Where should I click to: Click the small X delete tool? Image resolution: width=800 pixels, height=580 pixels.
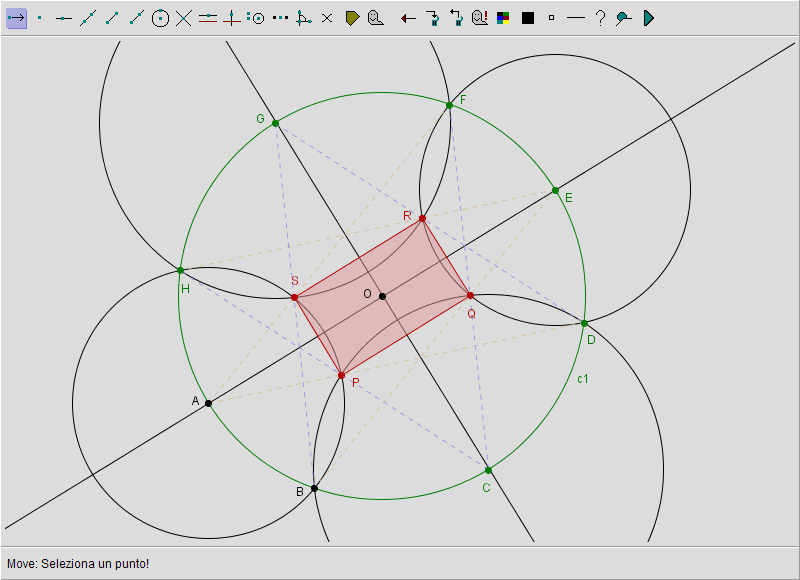tap(327, 18)
